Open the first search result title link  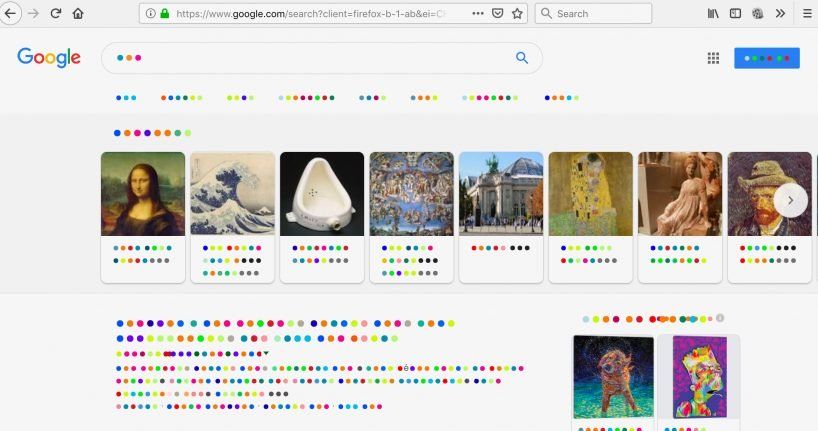coord(285,331)
